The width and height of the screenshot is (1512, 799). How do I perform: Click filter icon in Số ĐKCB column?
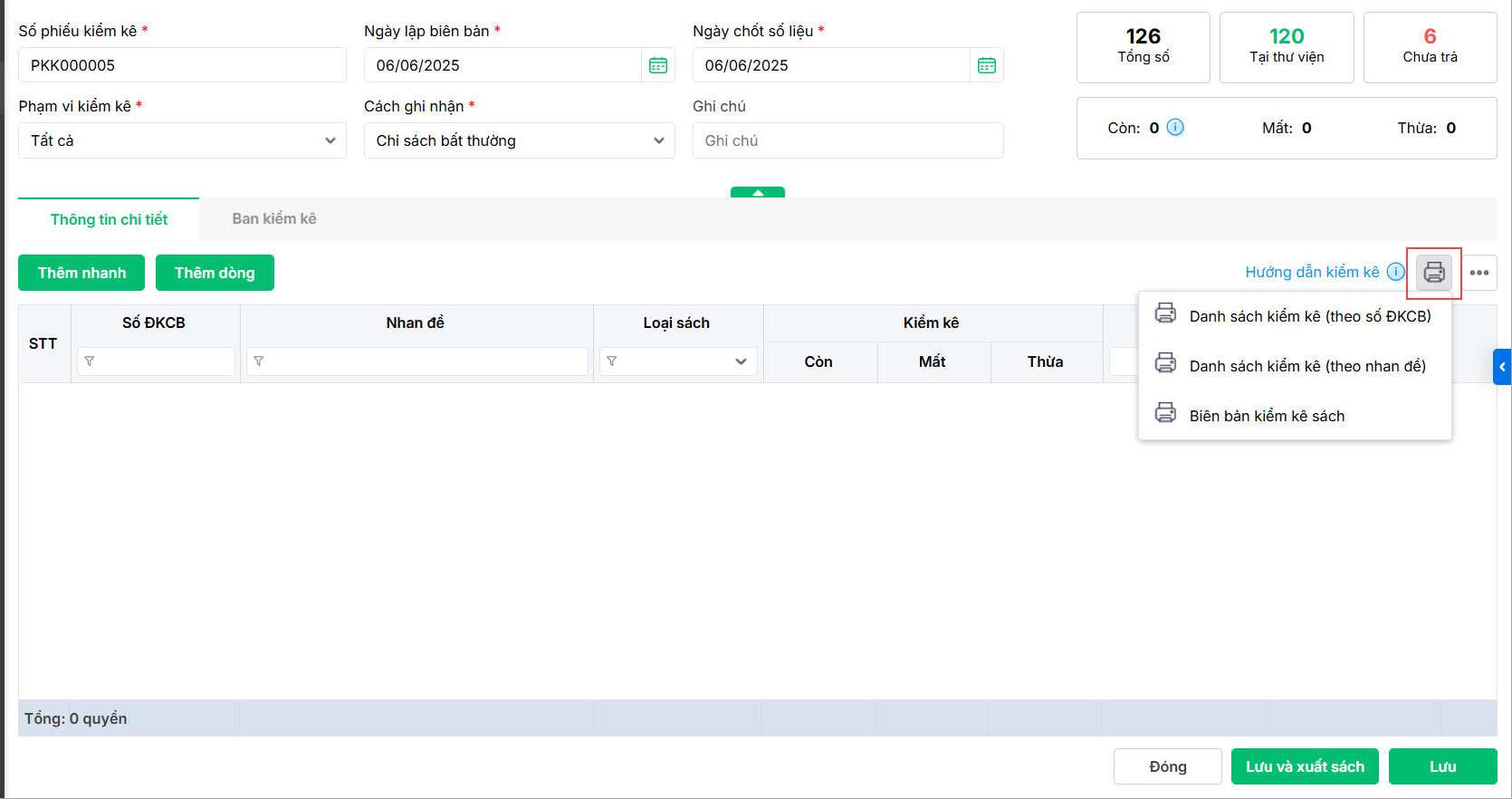click(x=90, y=361)
